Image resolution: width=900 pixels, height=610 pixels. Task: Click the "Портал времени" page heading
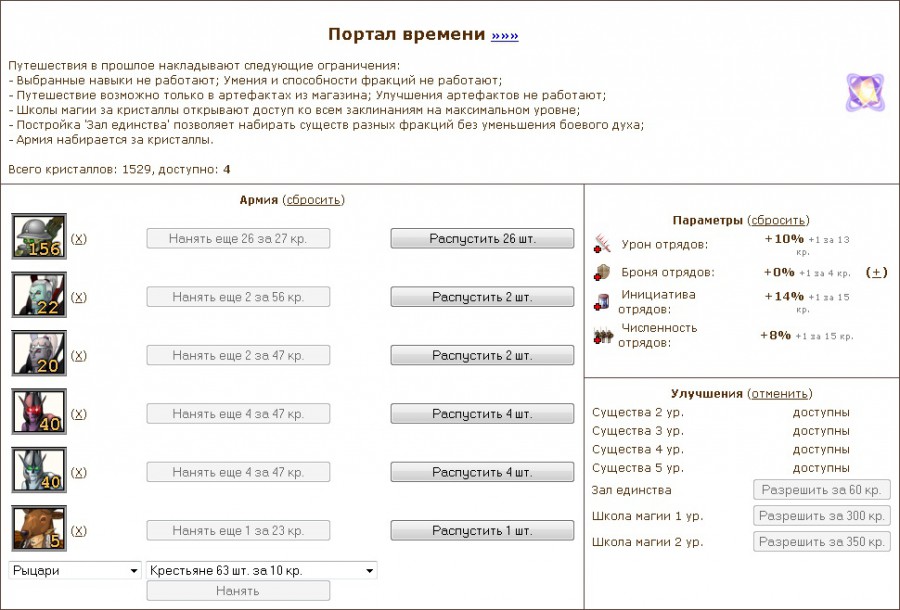coord(406,34)
